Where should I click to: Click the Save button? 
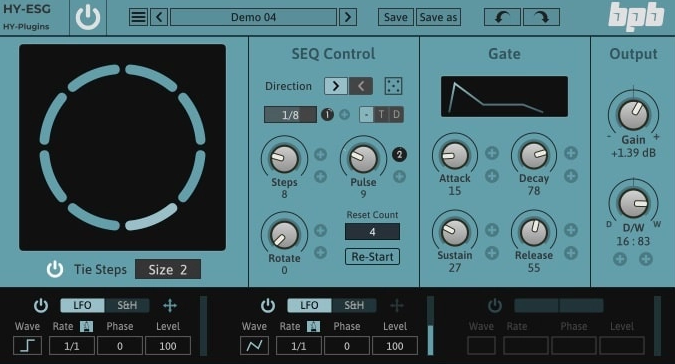click(396, 17)
